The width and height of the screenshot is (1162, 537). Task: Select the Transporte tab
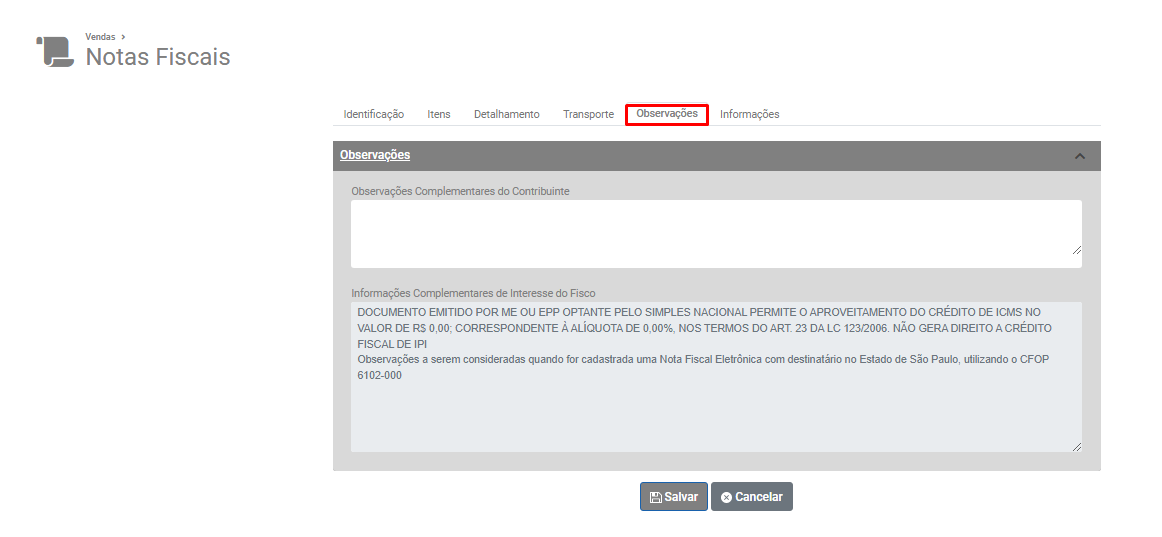[588, 114]
